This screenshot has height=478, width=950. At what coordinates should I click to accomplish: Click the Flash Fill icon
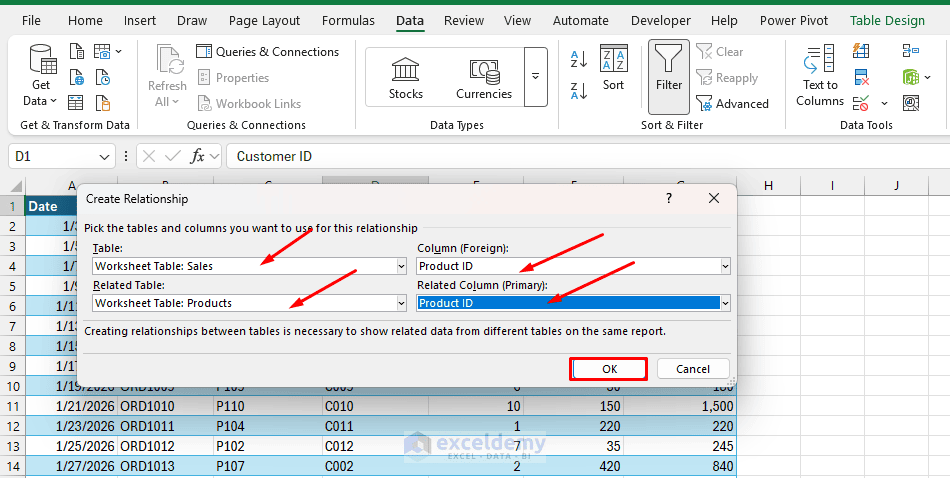pyautogui.click(x=861, y=50)
